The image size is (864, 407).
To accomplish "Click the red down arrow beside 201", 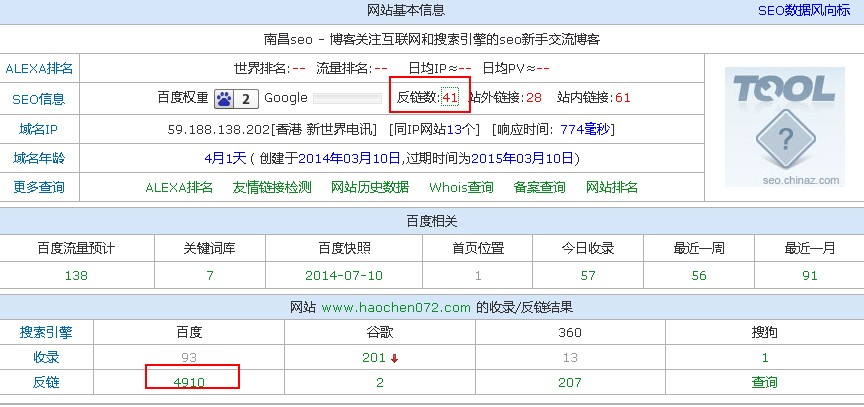I will coord(394,359).
